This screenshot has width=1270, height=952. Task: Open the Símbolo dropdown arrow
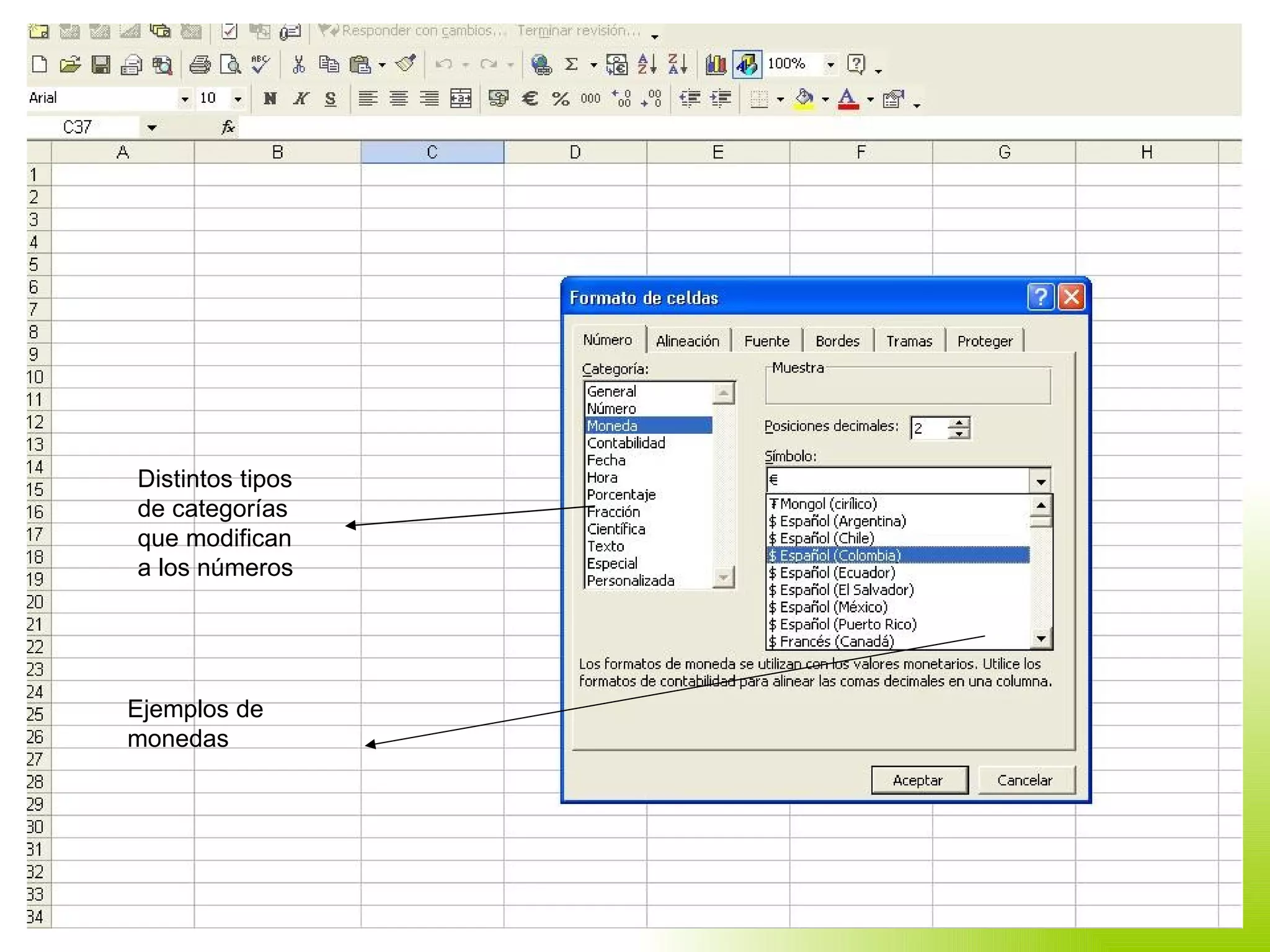click(x=1041, y=480)
